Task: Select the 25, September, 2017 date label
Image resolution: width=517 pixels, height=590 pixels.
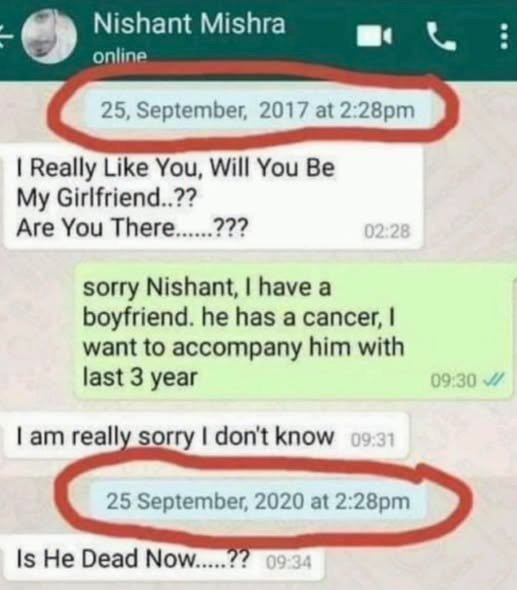Action: click(x=258, y=110)
